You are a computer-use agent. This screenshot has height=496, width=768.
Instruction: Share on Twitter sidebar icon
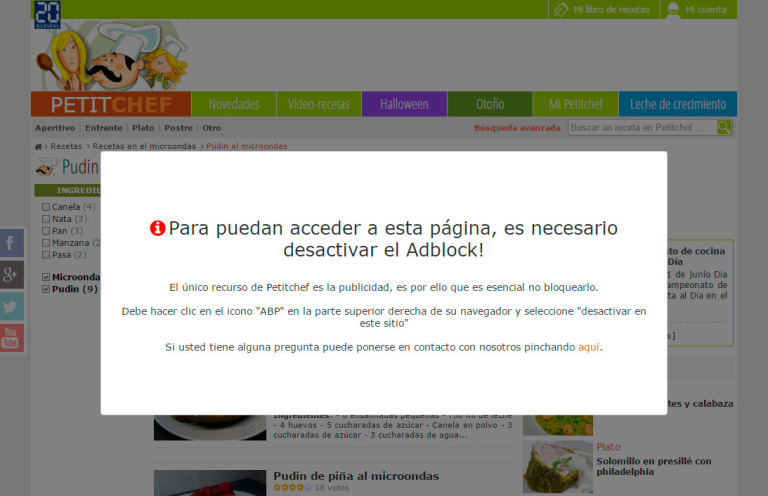tap(12, 307)
